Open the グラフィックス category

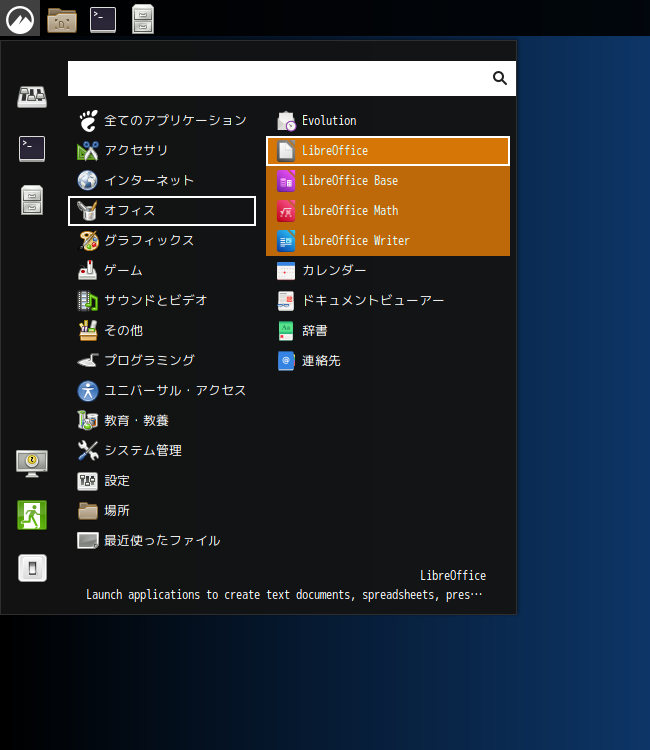pos(162,241)
